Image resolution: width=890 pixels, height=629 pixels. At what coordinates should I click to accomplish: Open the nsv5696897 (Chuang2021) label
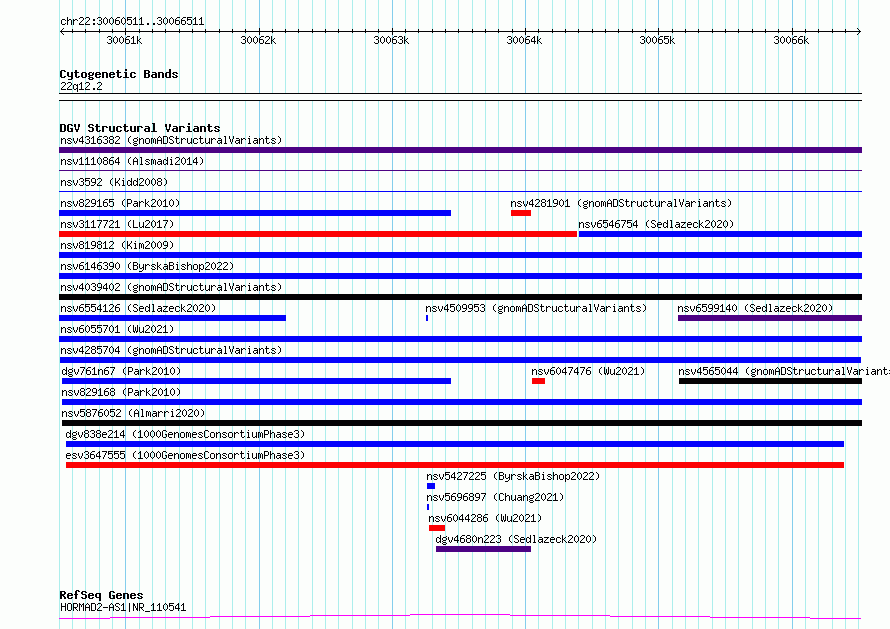(x=495, y=497)
